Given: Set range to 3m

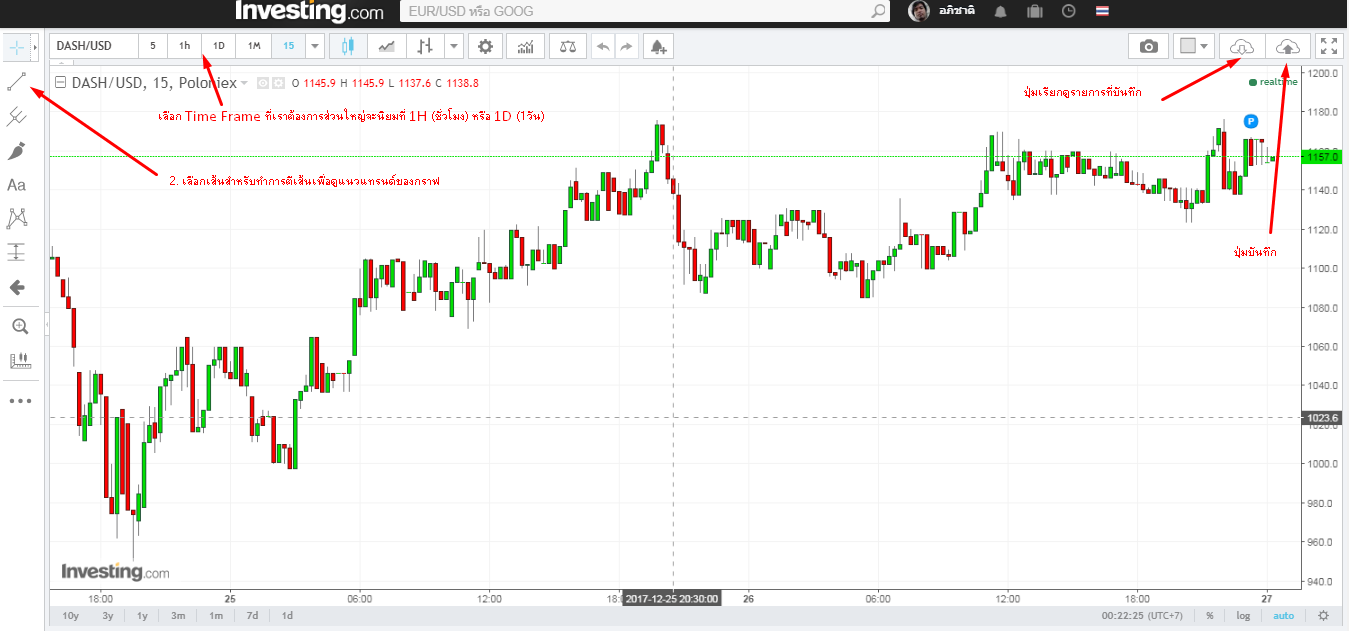Looking at the screenshot, I should click(x=178, y=615).
